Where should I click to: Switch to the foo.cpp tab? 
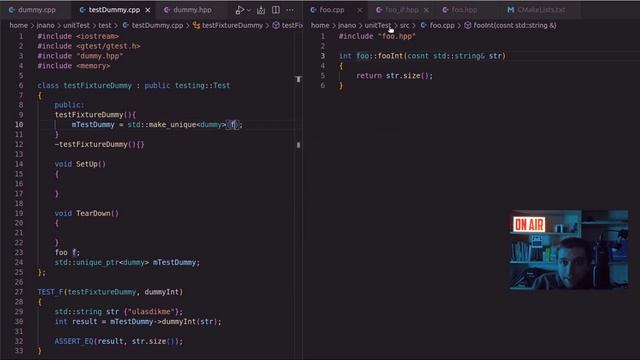point(331,10)
